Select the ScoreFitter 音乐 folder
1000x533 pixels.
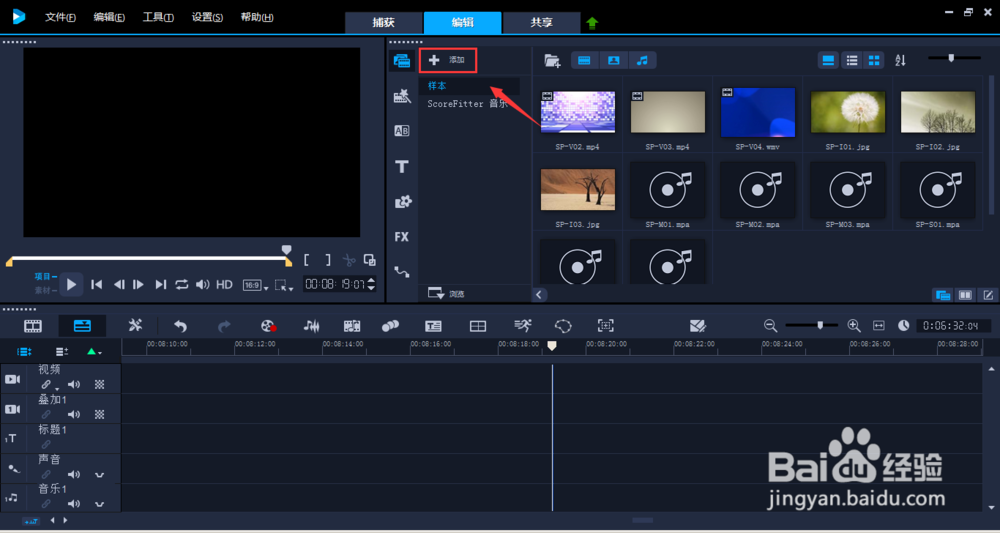tap(469, 103)
